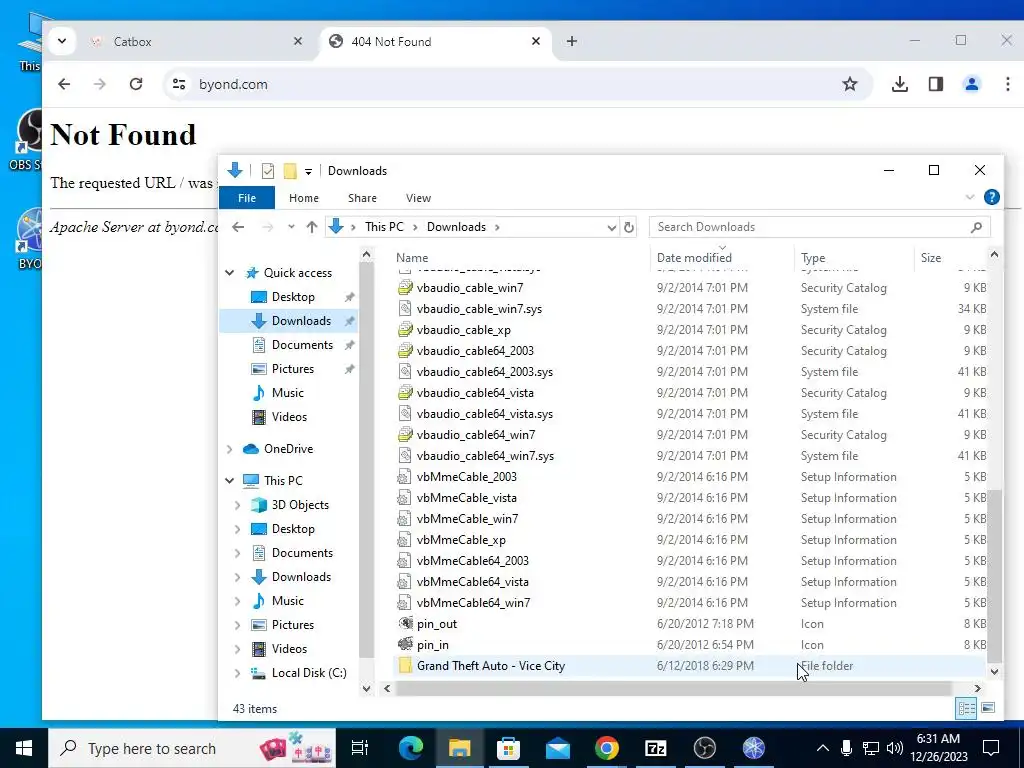Open the View ribbon tab
Image resolution: width=1024 pixels, height=768 pixels.
click(x=418, y=198)
